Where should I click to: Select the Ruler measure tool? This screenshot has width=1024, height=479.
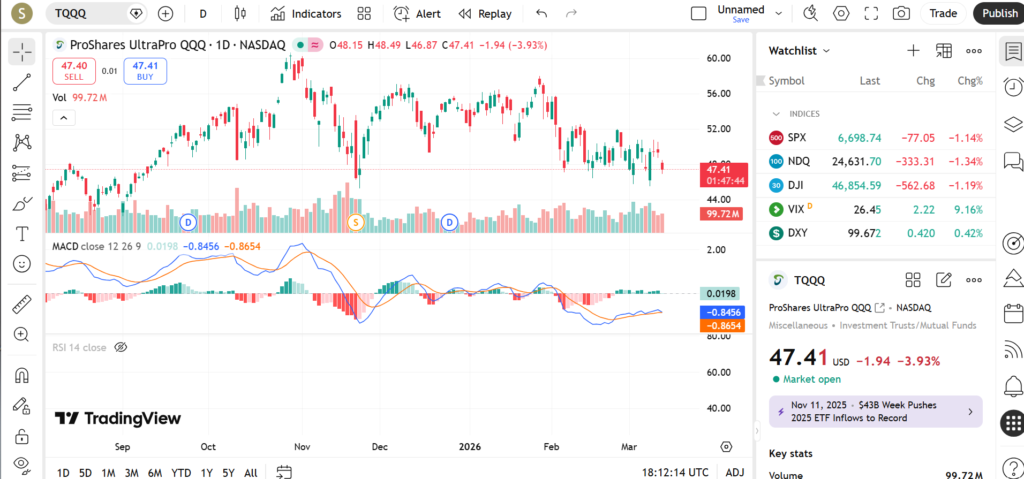(22, 305)
